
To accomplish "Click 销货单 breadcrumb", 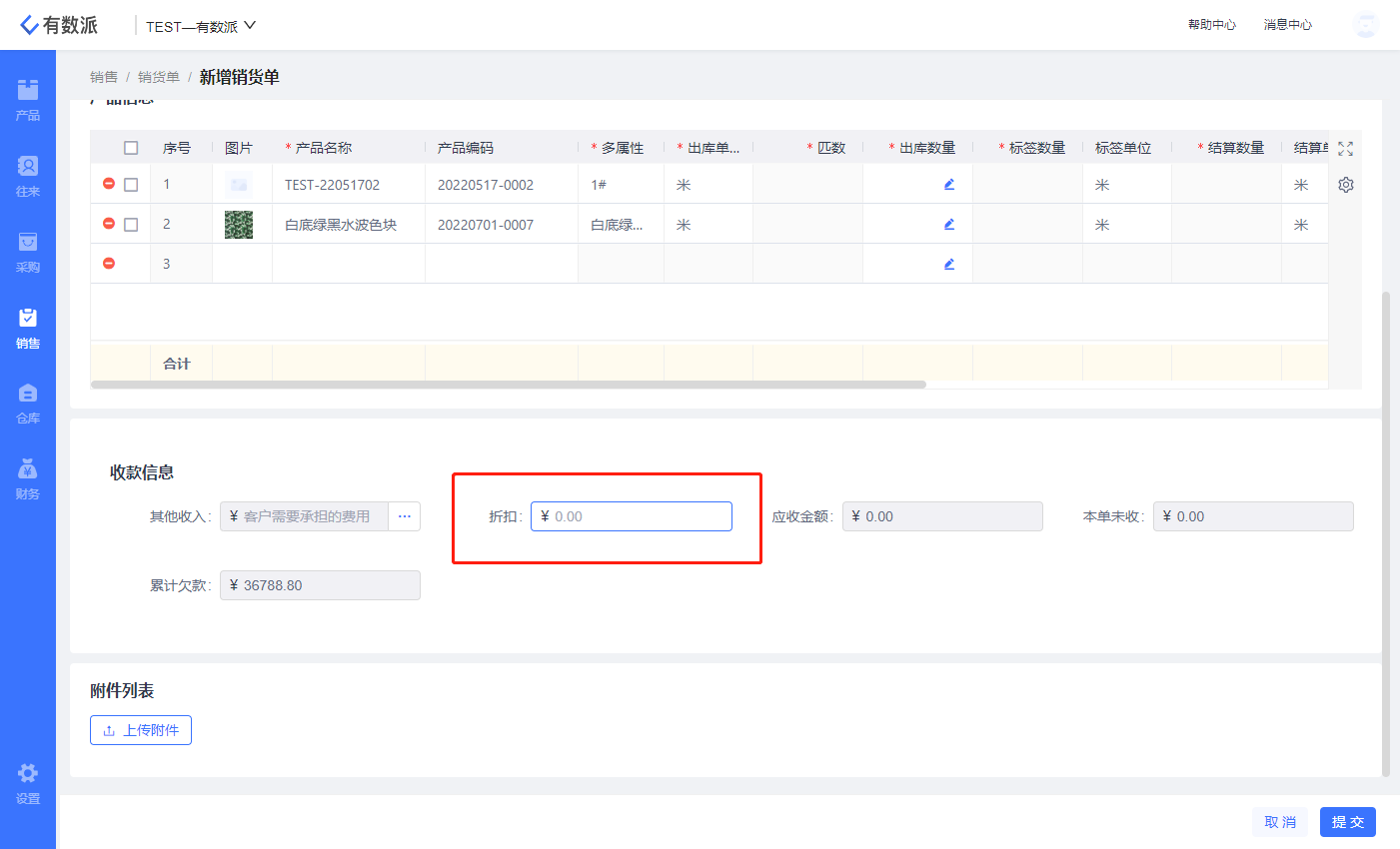I will pyautogui.click(x=159, y=77).
